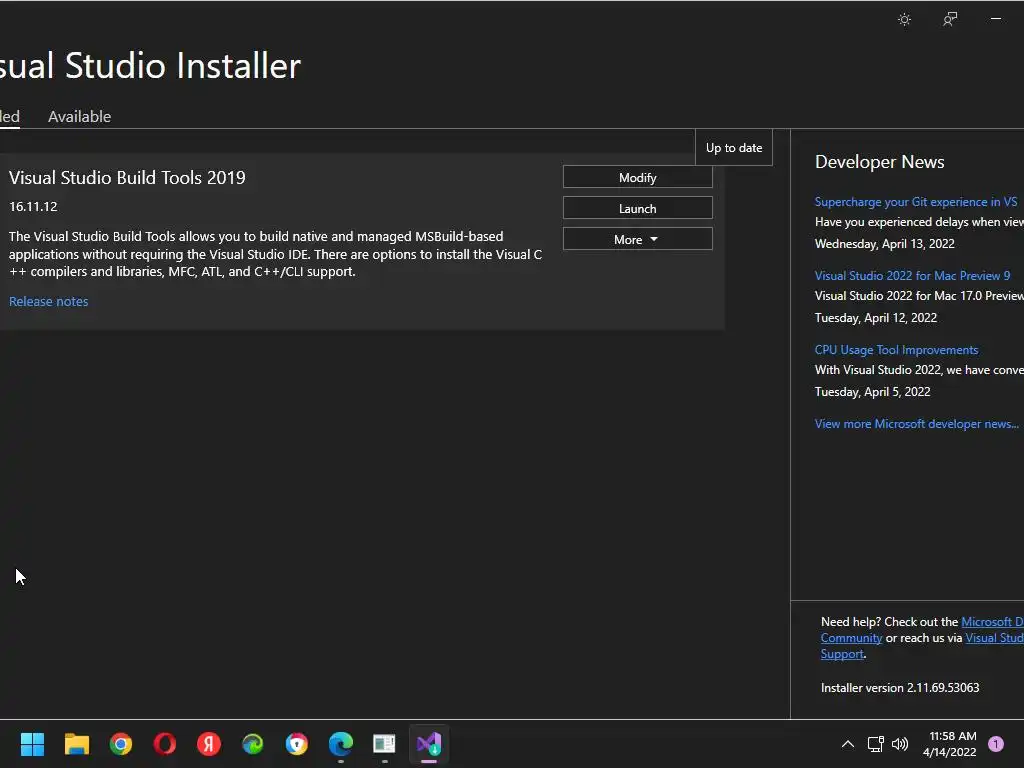
Task: Click the Up to date status button
Action: click(734, 148)
